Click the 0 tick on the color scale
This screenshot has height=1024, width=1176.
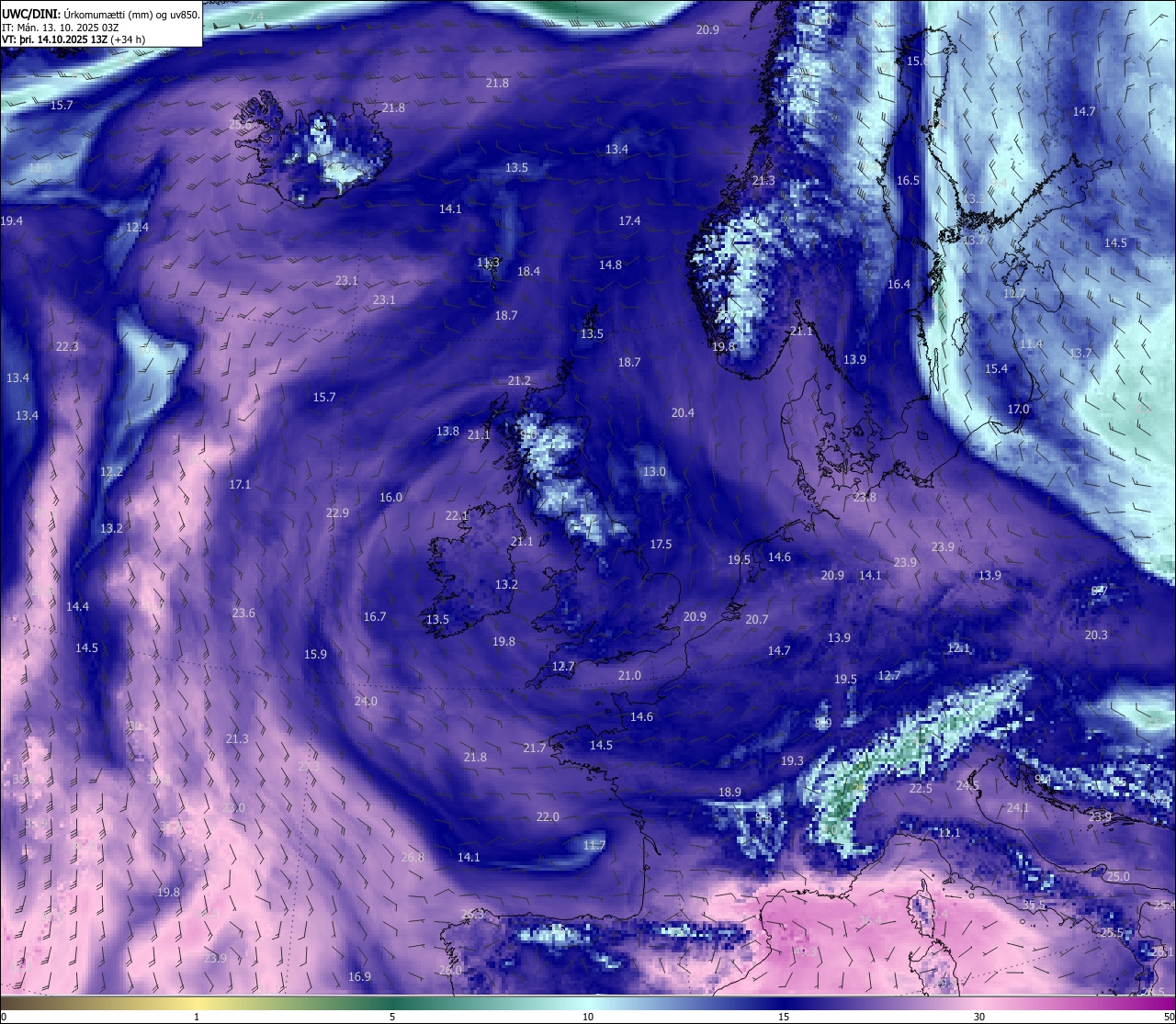pyautogui.click(x=3, y=1017)
